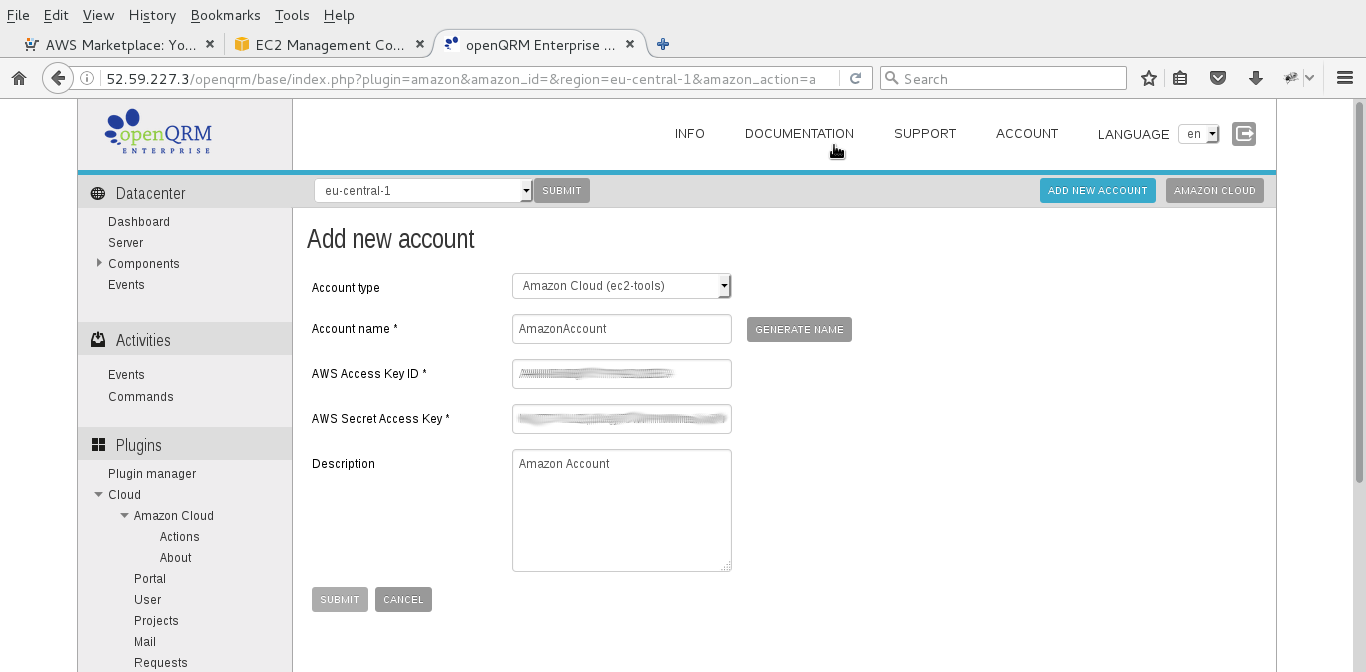Click SUBMIT next to region selector

[562, 190]
